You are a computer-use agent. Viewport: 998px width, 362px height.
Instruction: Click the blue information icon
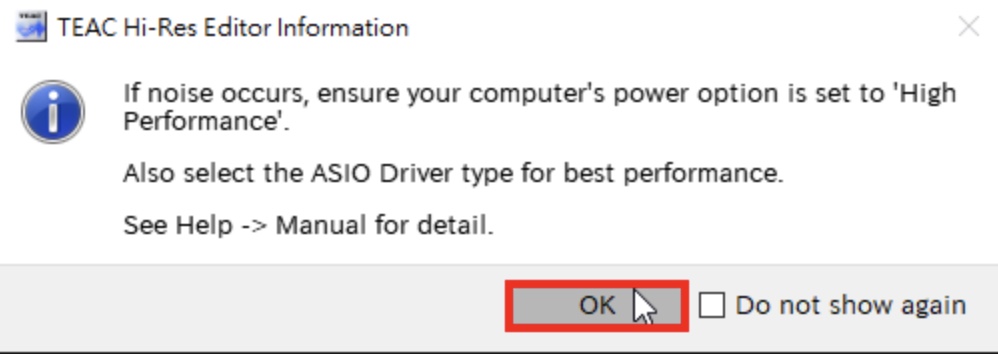pyautogui.click(x=53, y=112)
